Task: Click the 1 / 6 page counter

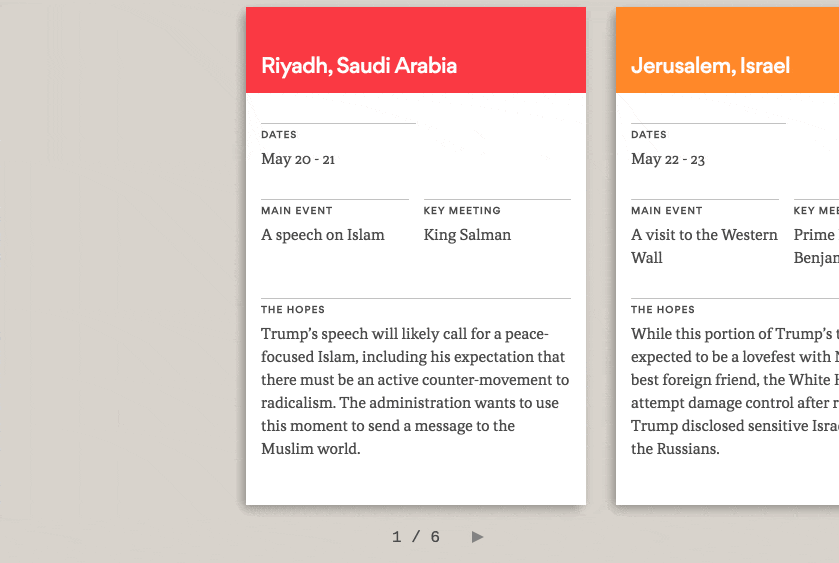Action: 416,537
